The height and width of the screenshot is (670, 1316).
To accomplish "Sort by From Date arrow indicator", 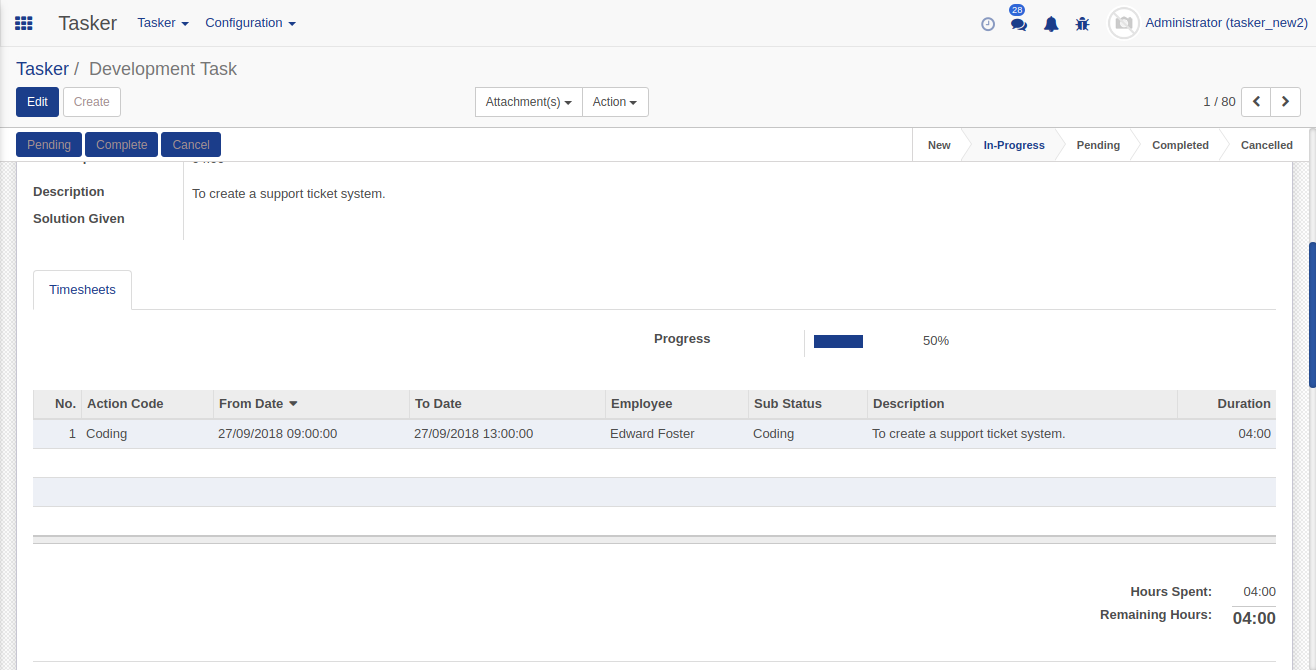I will 293,404.
